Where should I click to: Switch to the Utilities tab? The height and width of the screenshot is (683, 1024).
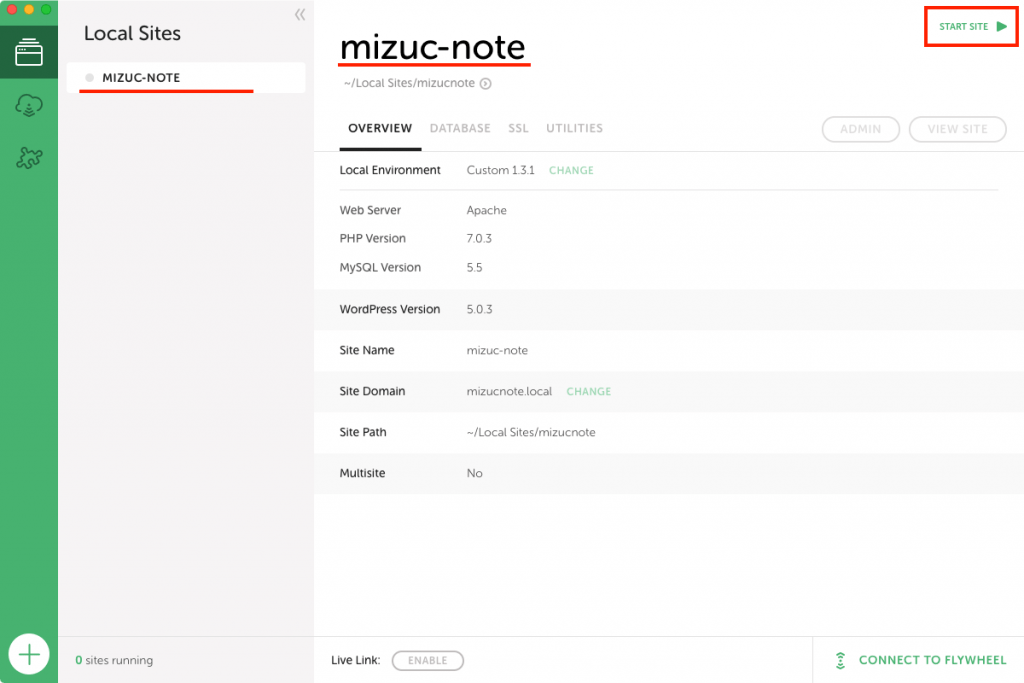[574, 128]
